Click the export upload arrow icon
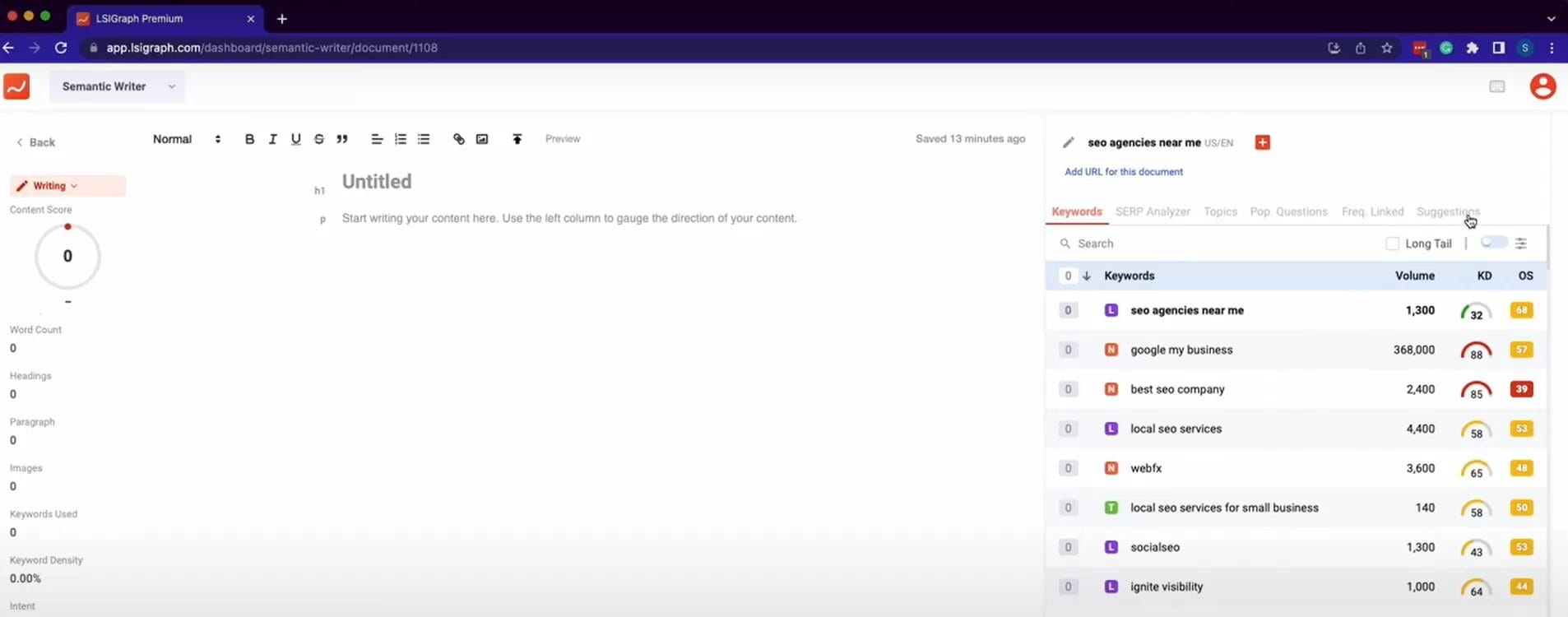Image resolution: width=1568 pixels, height=617 pixels. (x=517, y=139)
